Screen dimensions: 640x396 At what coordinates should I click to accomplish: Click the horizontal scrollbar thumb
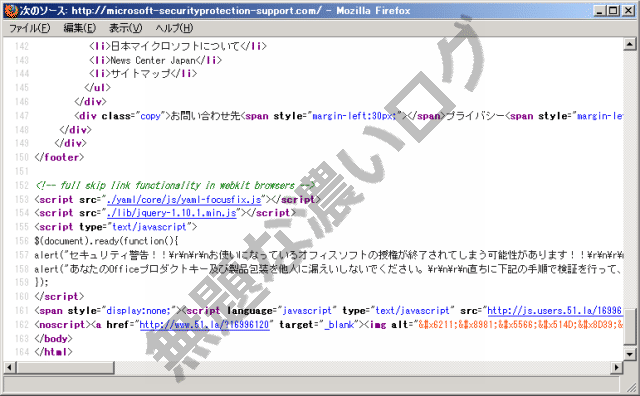(x=65, y=367)
